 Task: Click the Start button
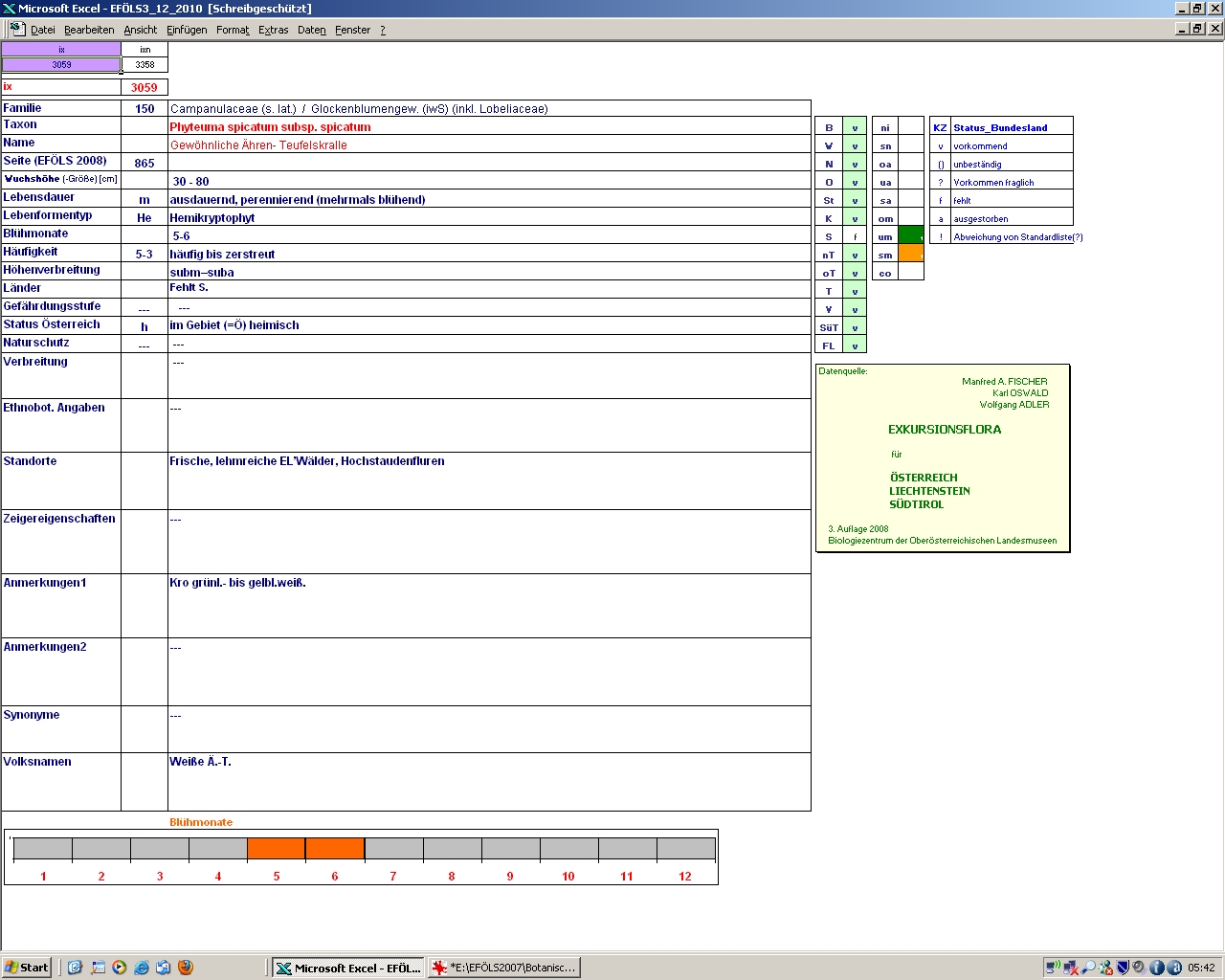point(27,968)
